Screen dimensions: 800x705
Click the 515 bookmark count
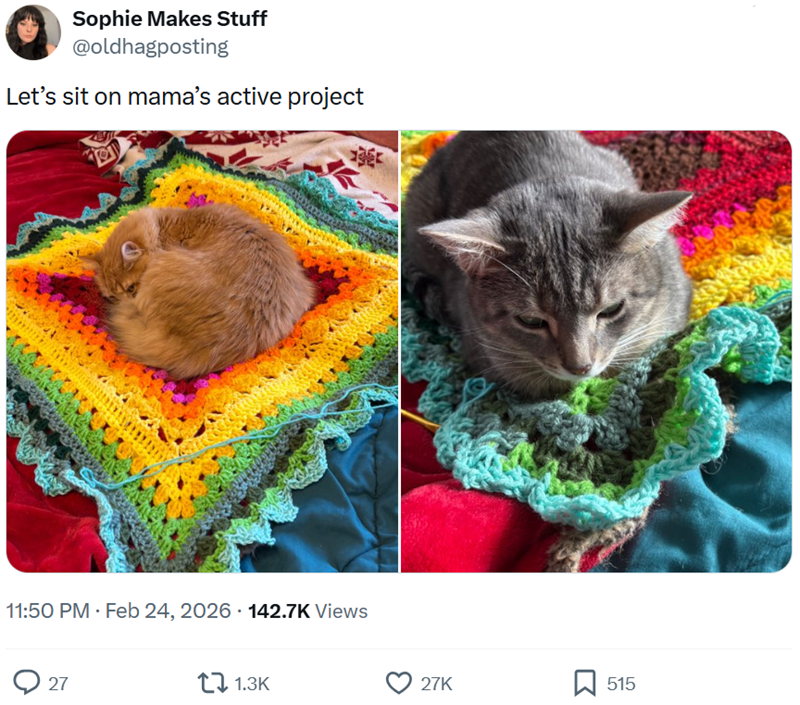[624, 685]
